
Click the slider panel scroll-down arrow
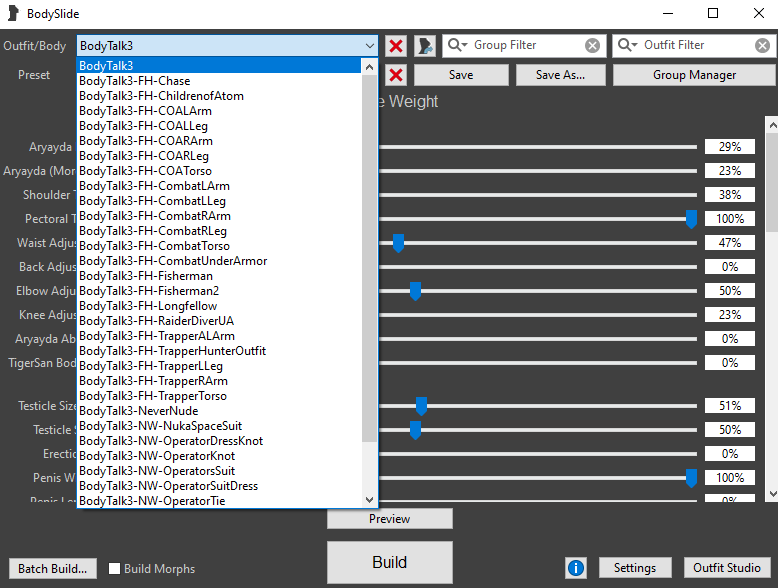pos(772,494)
